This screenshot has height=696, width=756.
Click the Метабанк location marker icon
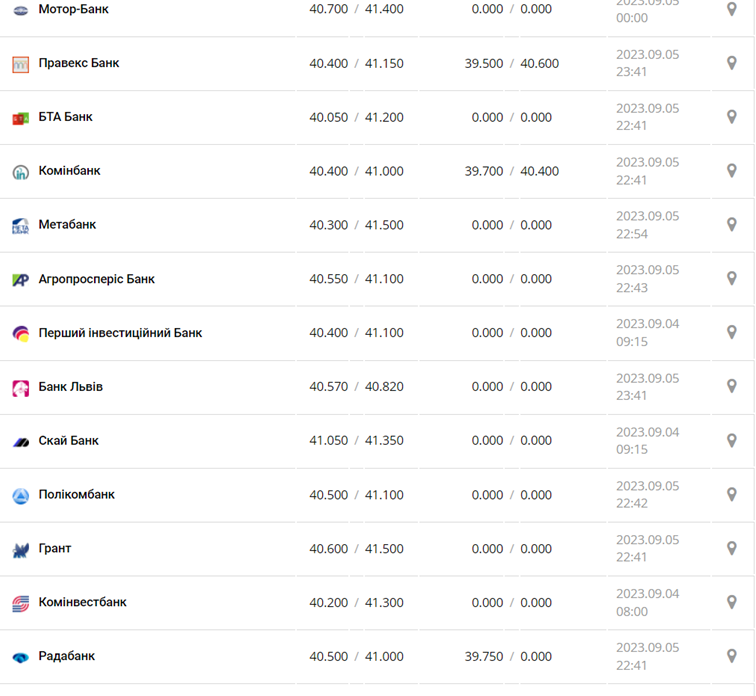pos(731,225)
